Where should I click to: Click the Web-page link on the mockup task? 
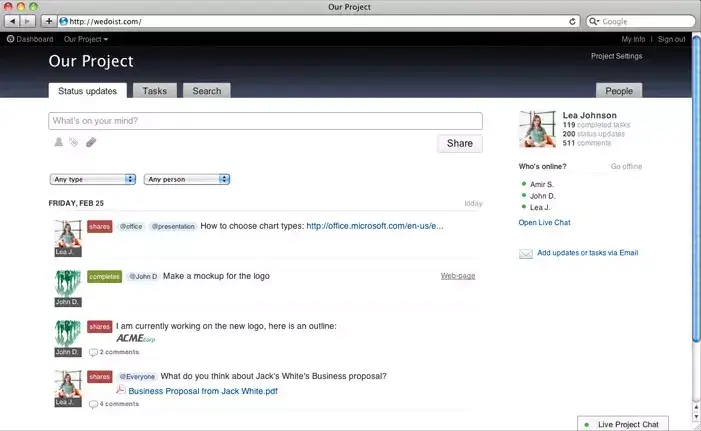(x=458, y=276)
